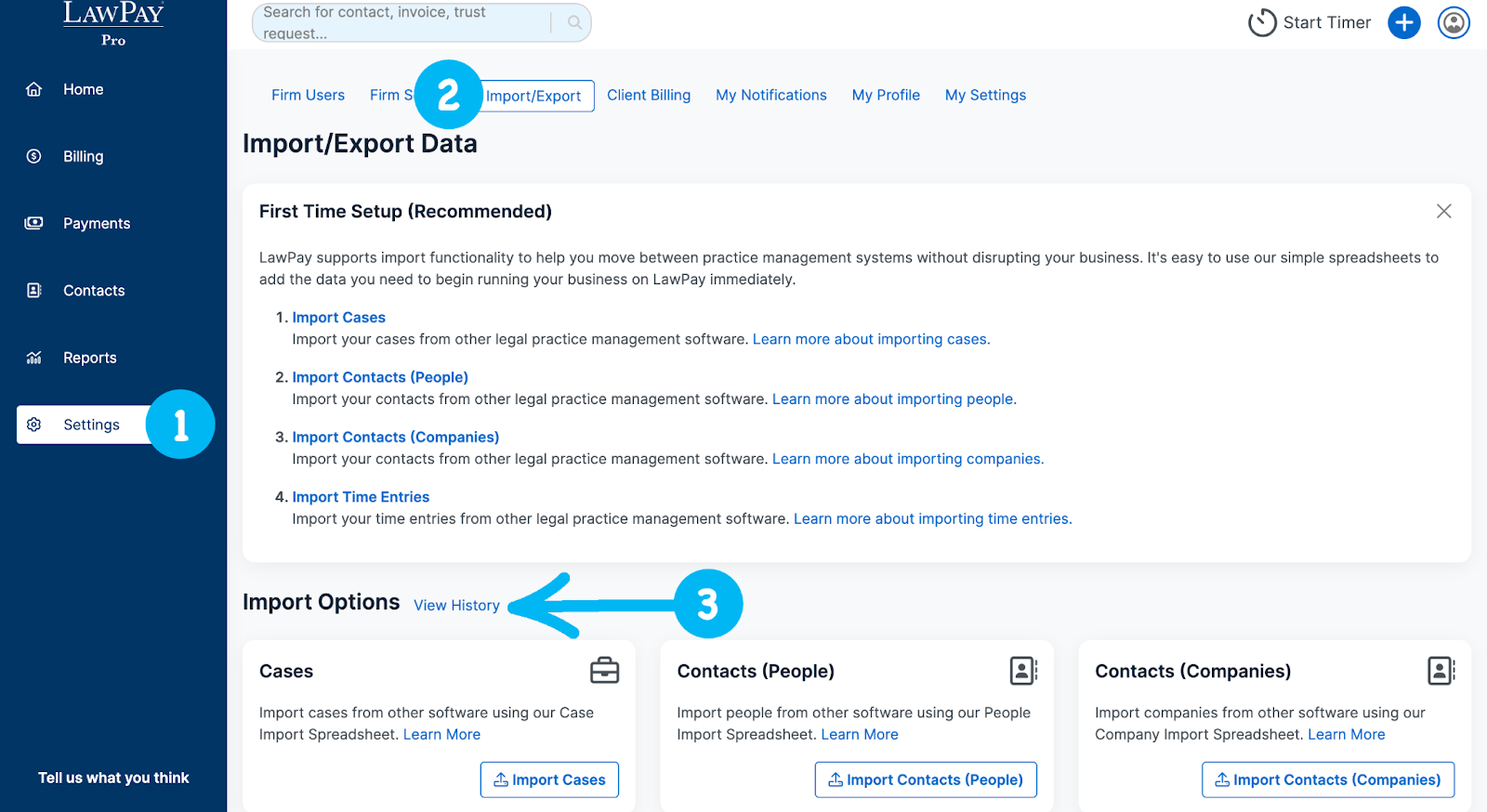The width and height of the screenshot is (1487, 812).
Task: Open the Client Billing tab
Action: 649,95
